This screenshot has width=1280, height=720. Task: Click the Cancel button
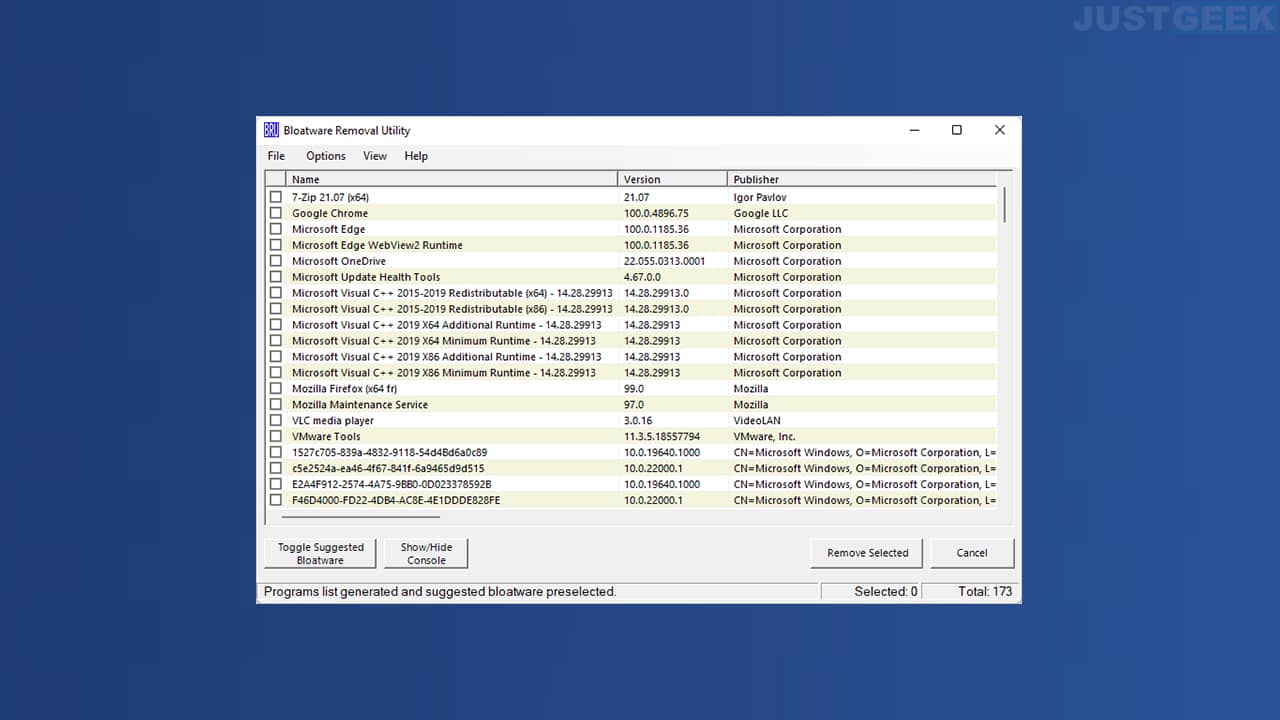(972, 553)
